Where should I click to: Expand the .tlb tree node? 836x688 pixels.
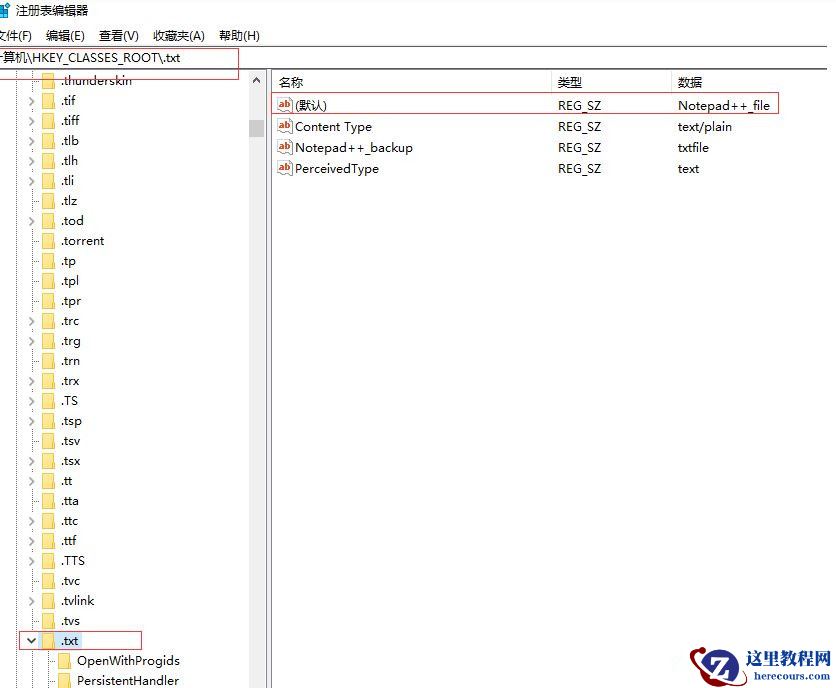(x=31, y=140)
